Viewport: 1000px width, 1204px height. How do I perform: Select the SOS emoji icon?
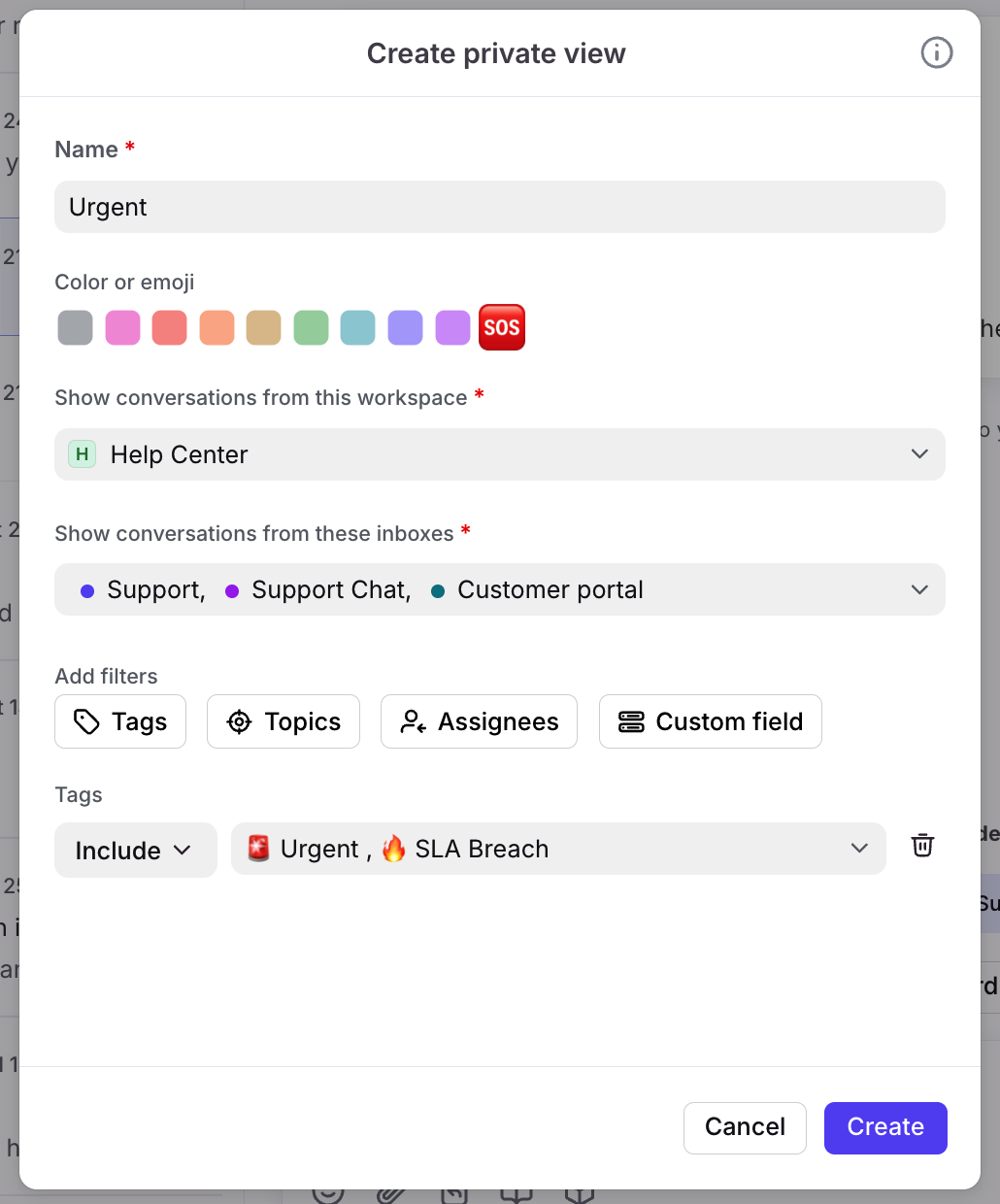point(502,327)
